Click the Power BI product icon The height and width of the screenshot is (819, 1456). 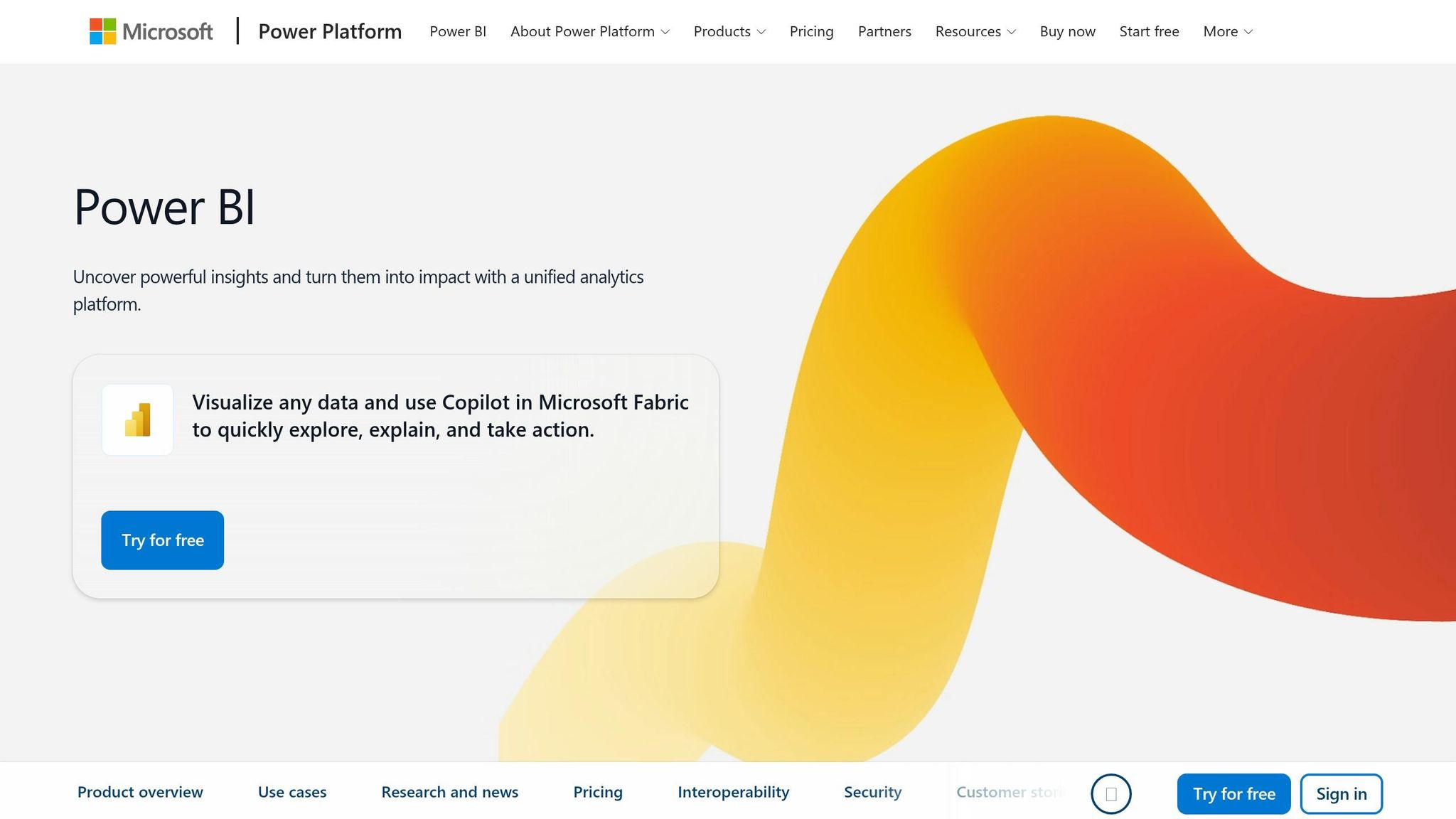[137, 419]
